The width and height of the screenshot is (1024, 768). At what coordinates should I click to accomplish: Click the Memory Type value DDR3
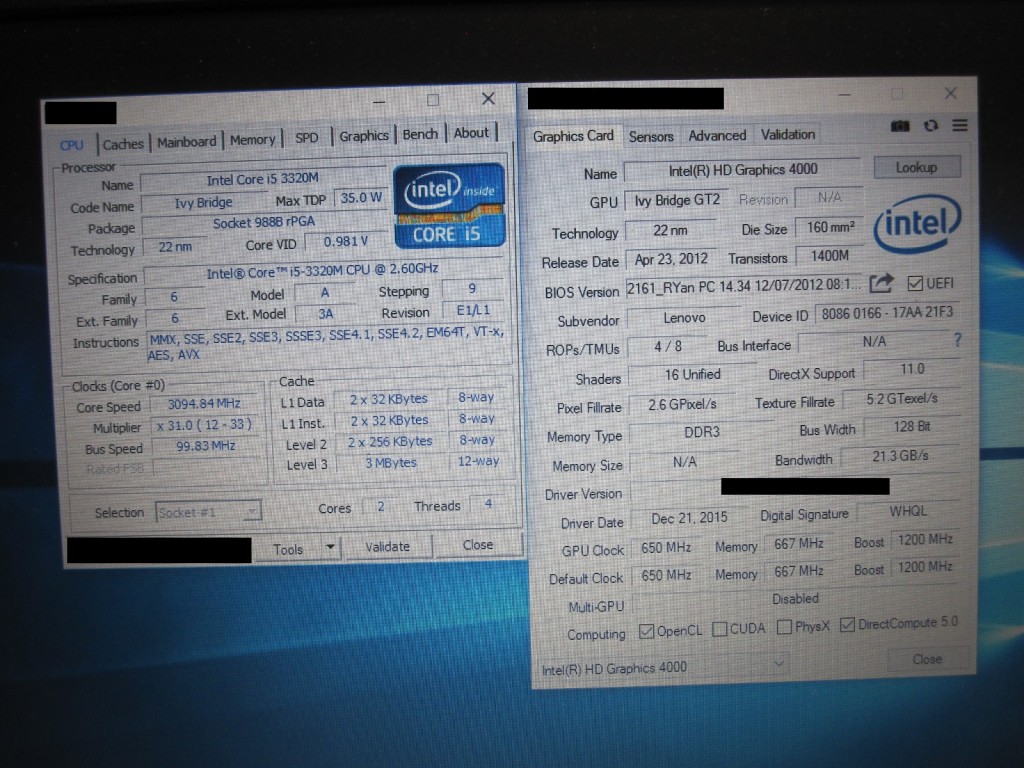(701, 432)
